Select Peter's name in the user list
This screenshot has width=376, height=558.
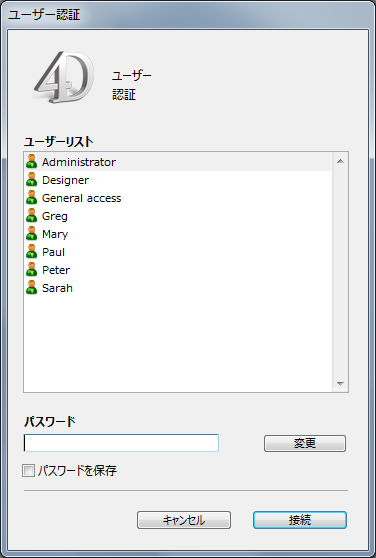(56, 270)
